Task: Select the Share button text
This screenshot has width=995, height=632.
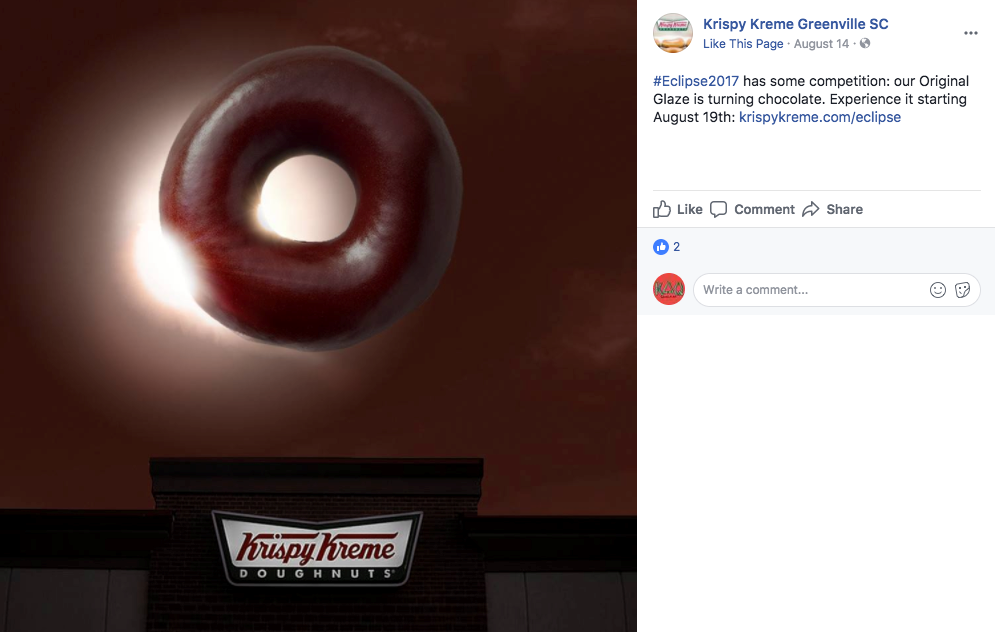Action: (844, 209)
